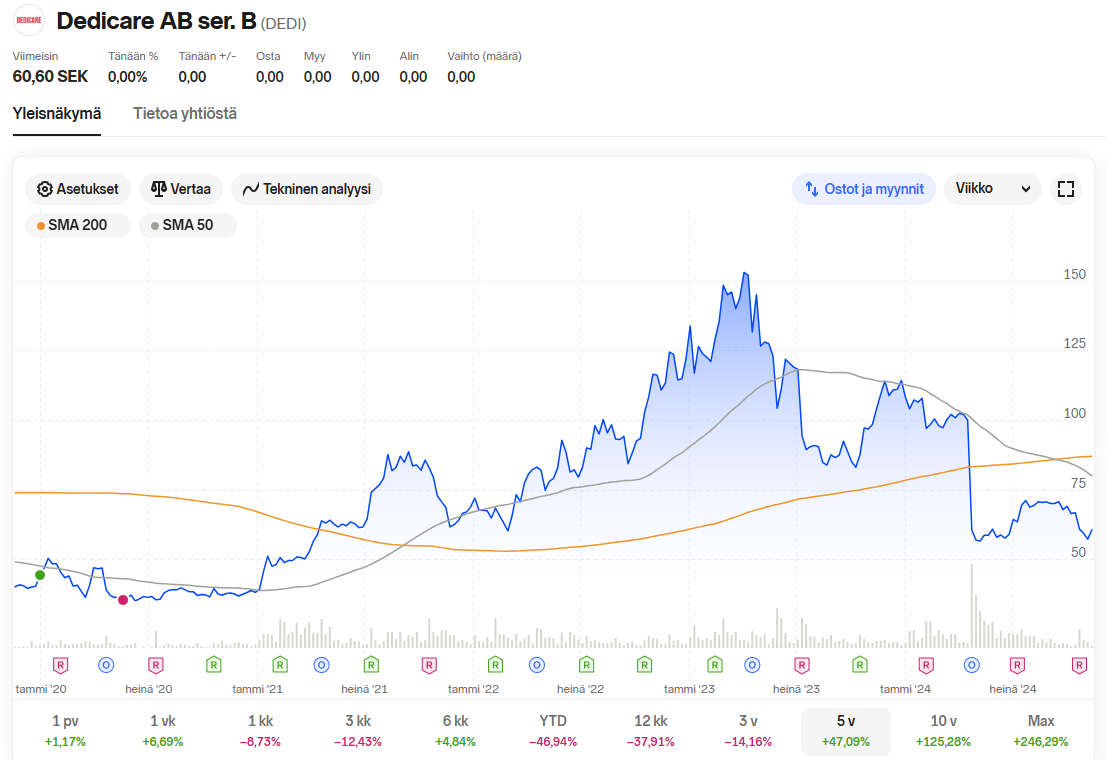Click the green buy marker dot on chart
1106x760 pixels.
click(x=40, y=575)
